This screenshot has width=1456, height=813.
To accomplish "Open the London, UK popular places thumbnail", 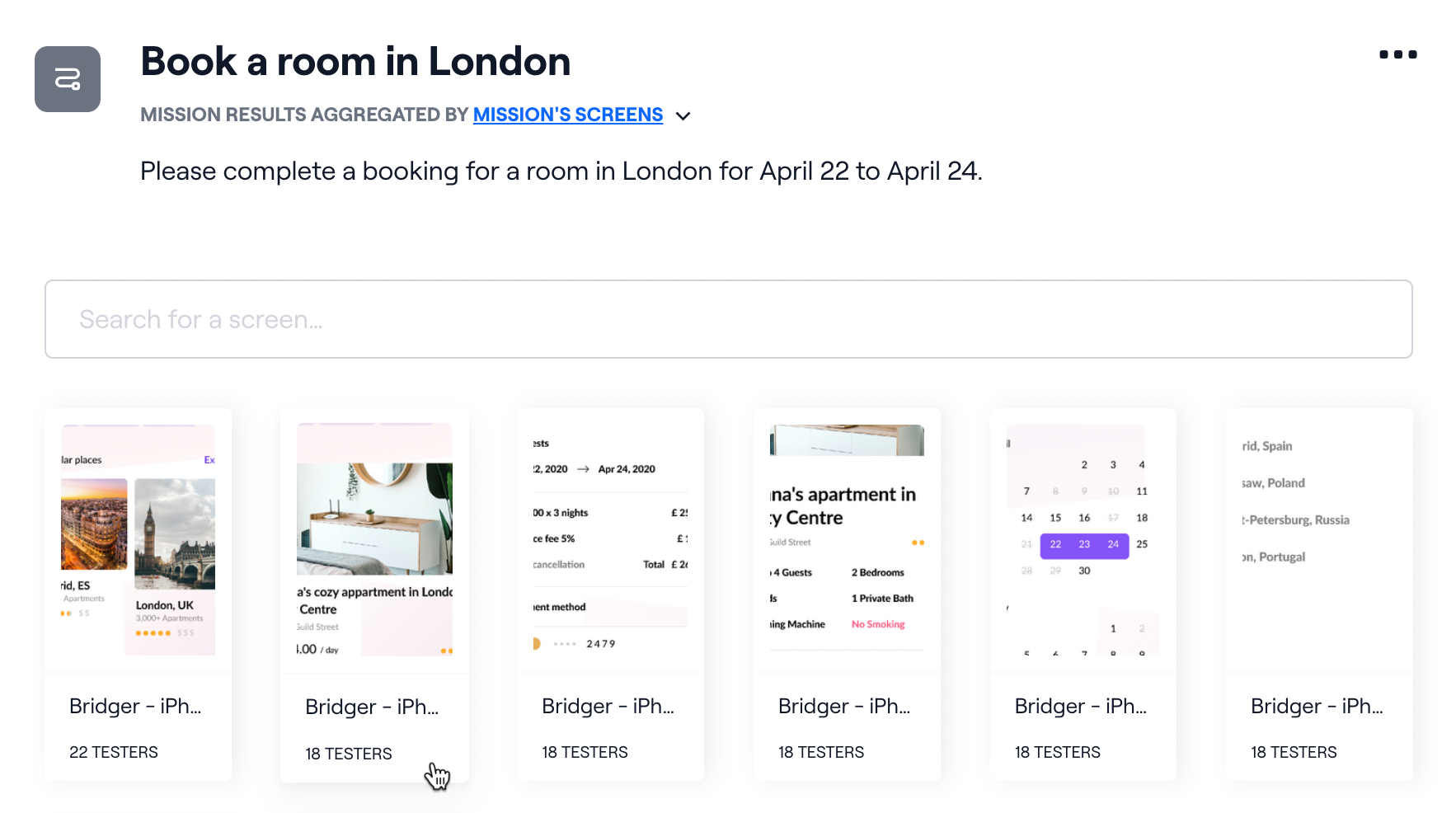I will pyautogui.click(x=138, y=540).
